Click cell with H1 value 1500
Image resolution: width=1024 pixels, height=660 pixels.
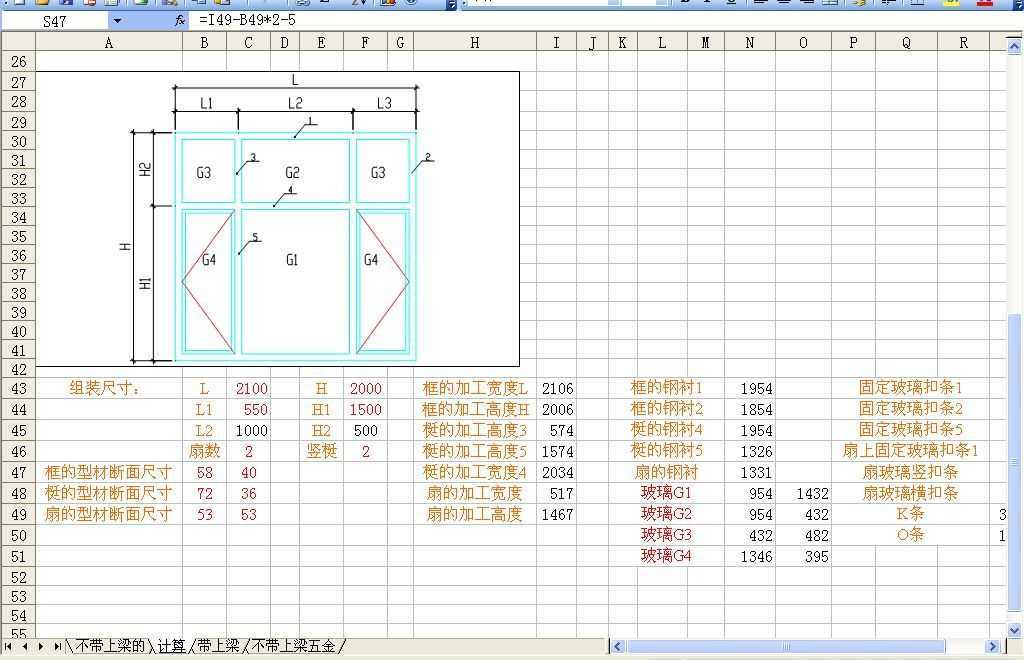click(365, 409)
